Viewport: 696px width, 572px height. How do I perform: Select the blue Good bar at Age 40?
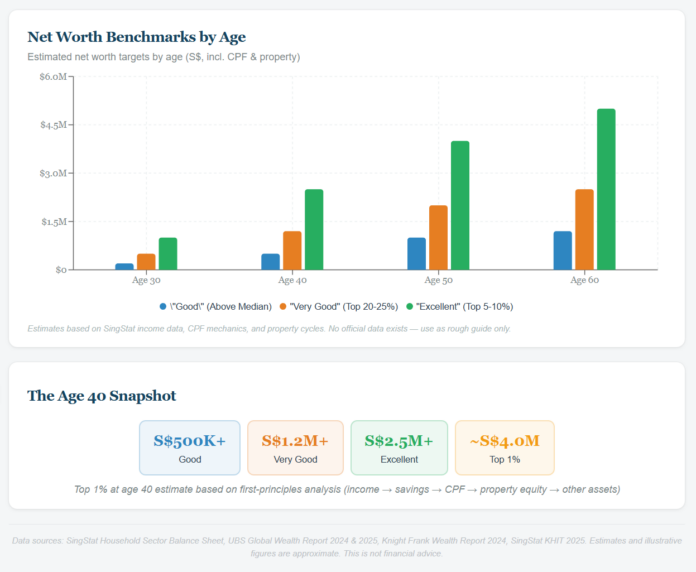click(270, 261)
